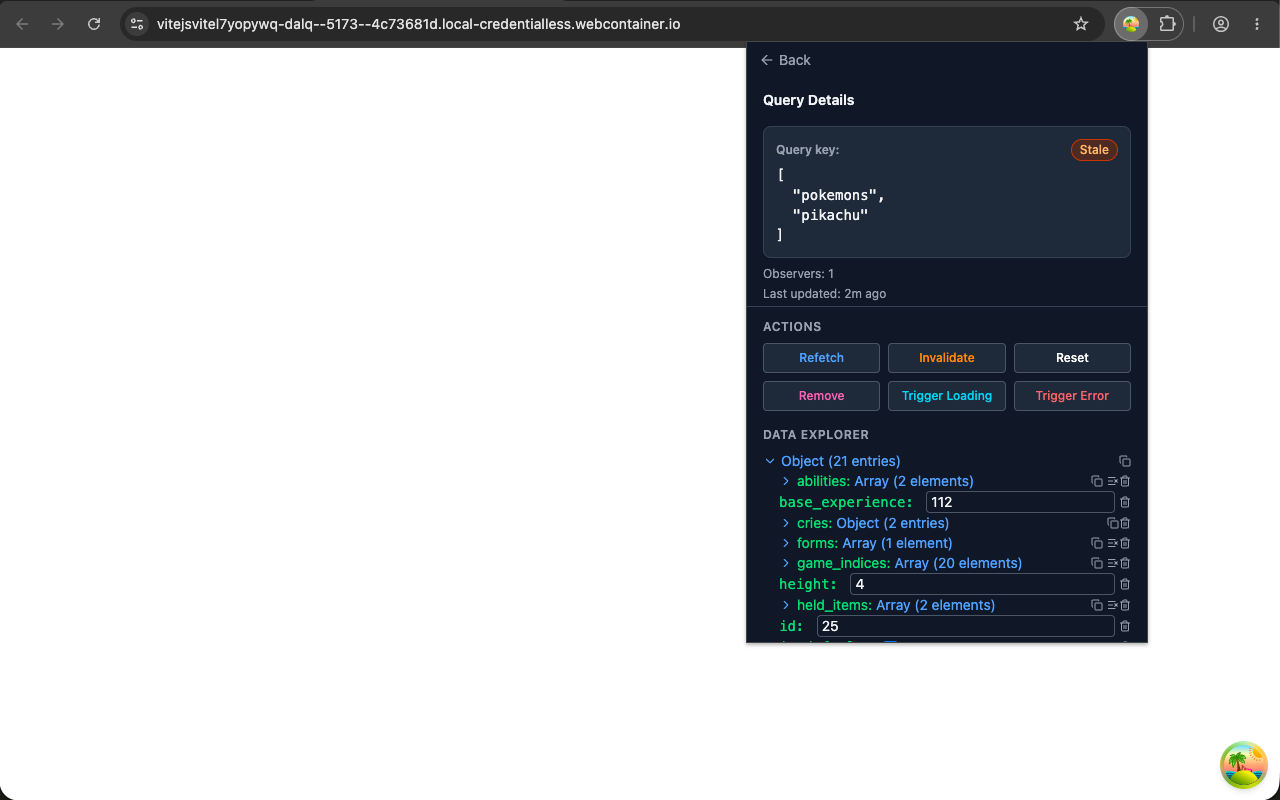Trigger Error state for the query
The width and height of the screenshot is (1280, 800).
pos(1072,396)
